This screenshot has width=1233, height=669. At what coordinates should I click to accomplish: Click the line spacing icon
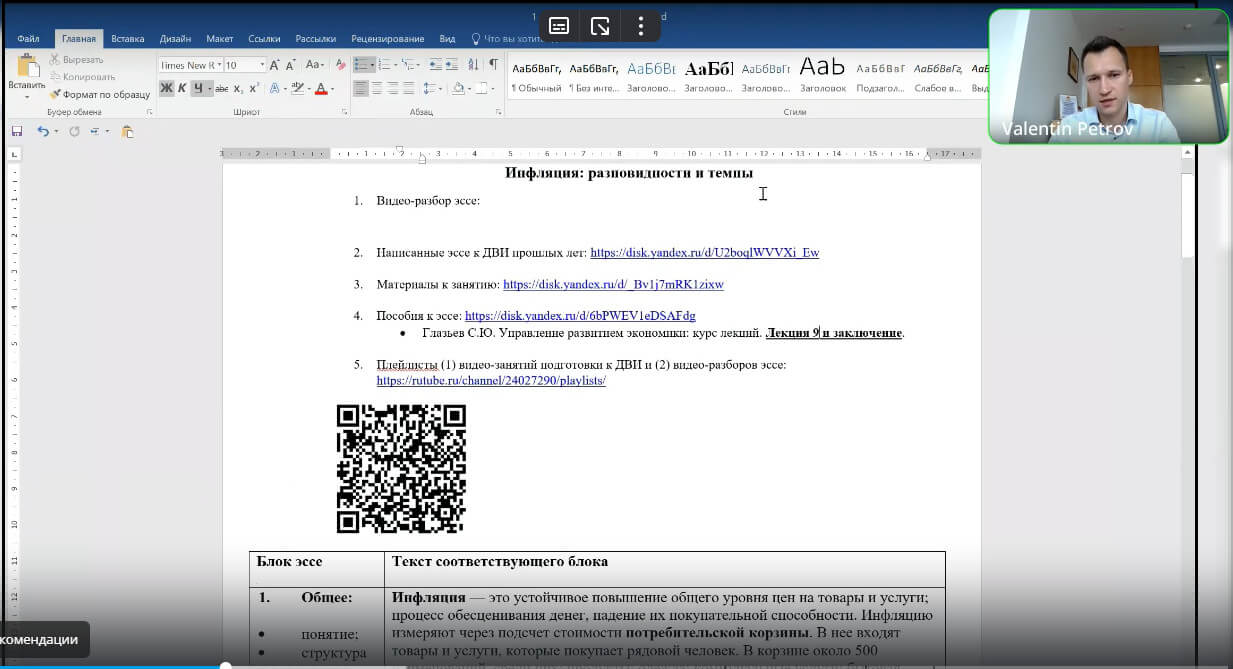(x=432, y=88)
